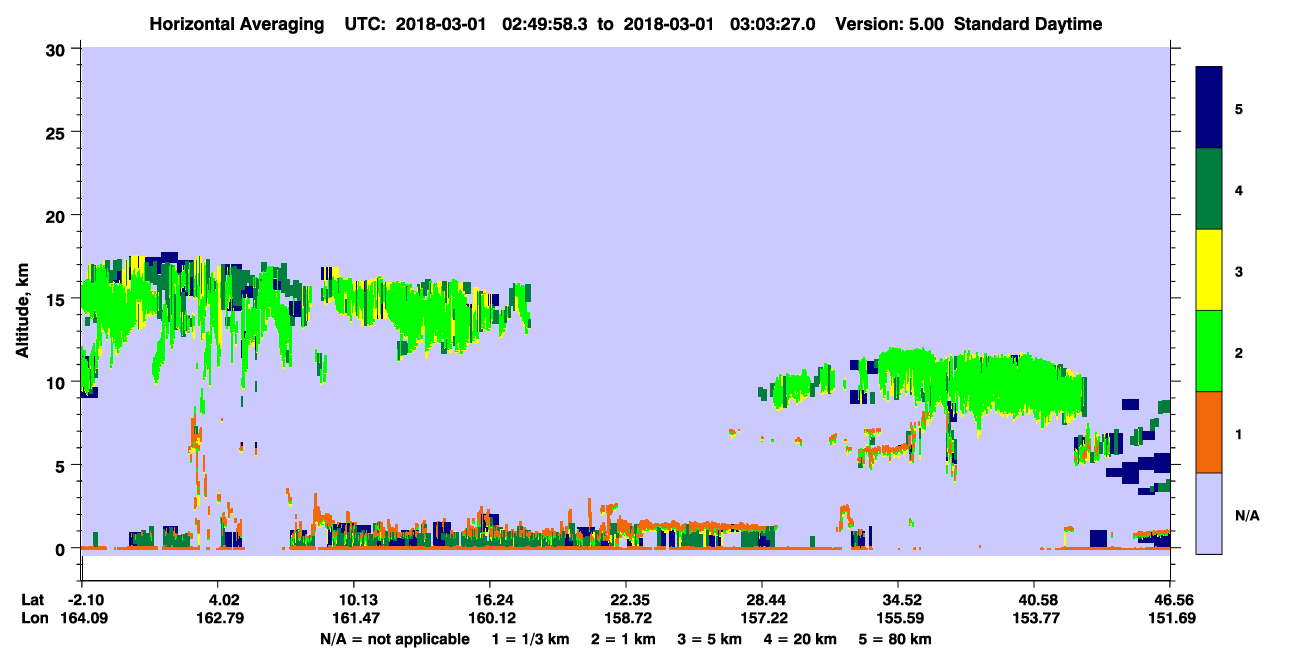The image size is (1300, 667).
Task: Click the lavender N/A color swatch
Action: [1209, 513]
